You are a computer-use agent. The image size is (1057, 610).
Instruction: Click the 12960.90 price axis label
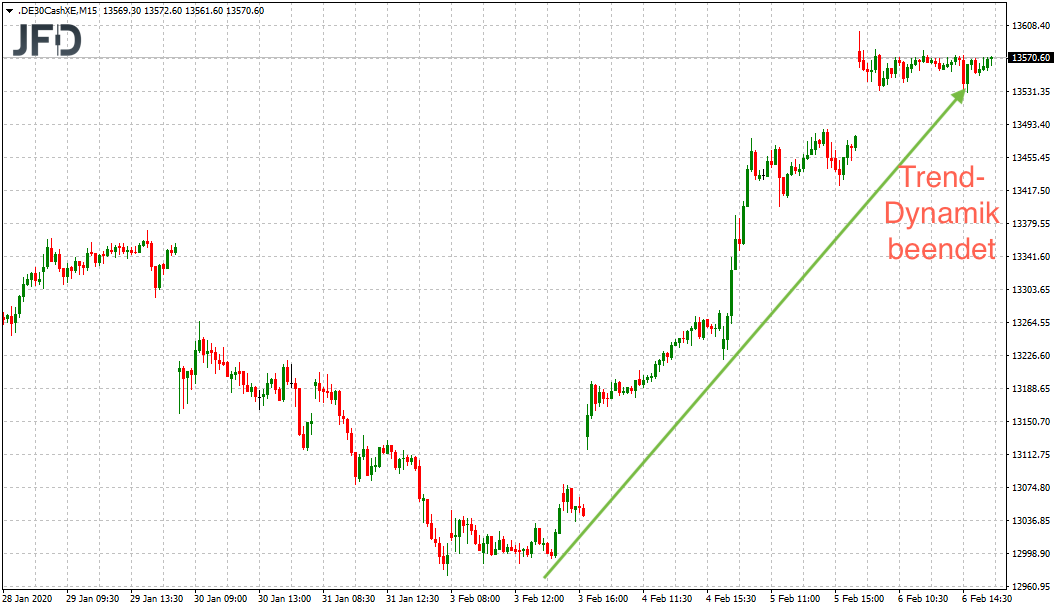click(x=1030, y=587)
